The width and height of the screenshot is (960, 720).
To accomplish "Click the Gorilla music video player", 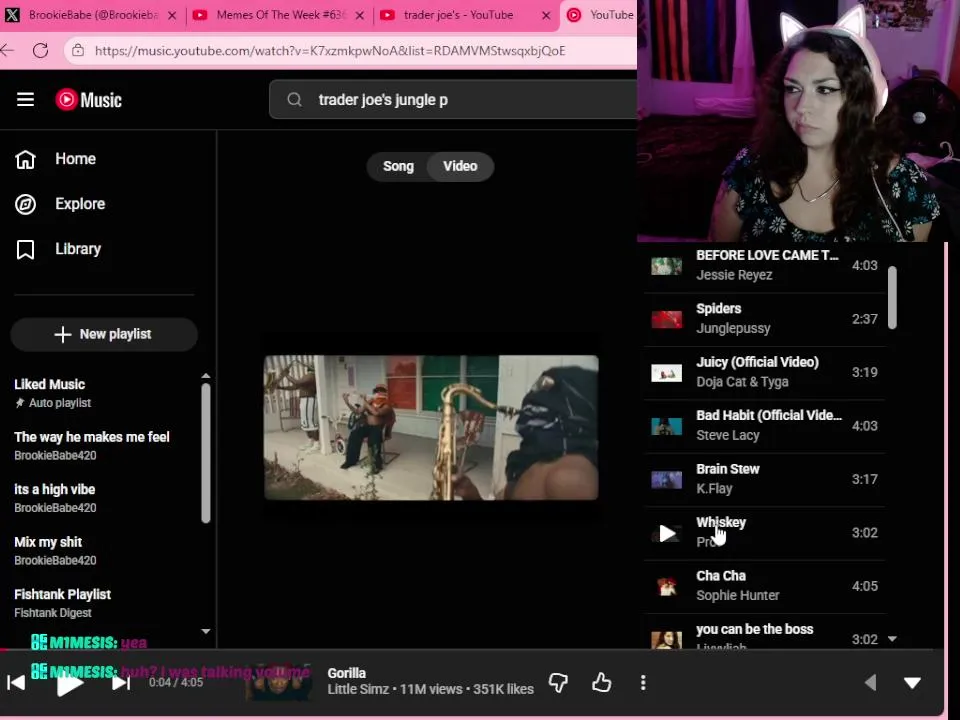I will [431, 427].
